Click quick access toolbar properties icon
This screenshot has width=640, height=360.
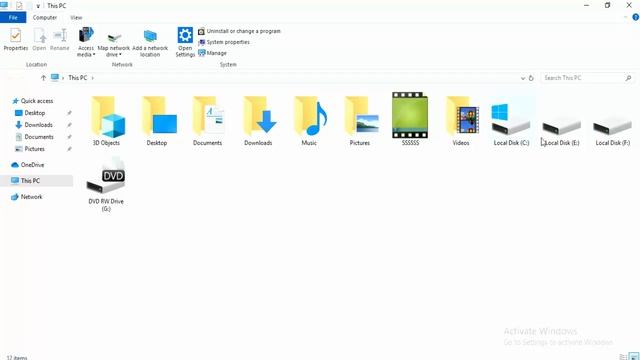click(x=19, y=5)
